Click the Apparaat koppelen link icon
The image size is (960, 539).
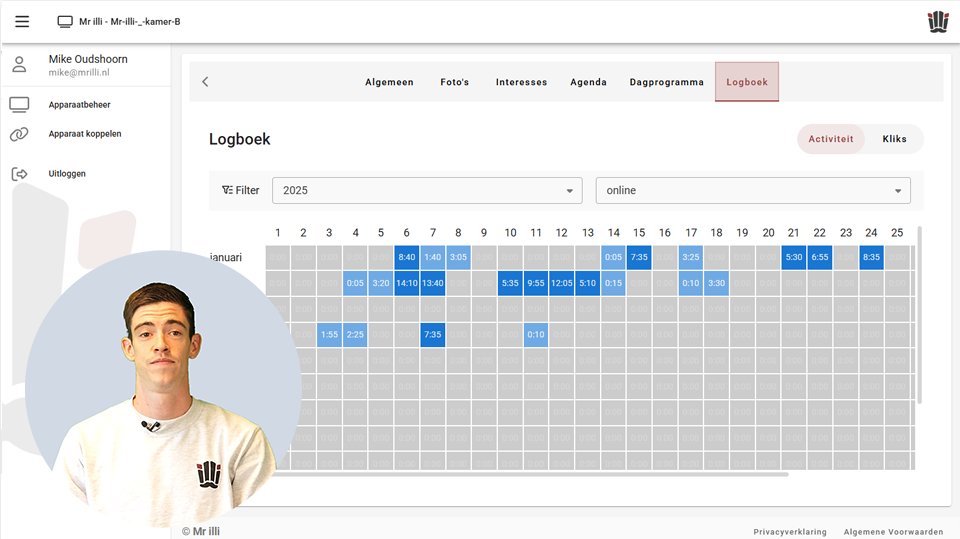click(x=19, y=134)
